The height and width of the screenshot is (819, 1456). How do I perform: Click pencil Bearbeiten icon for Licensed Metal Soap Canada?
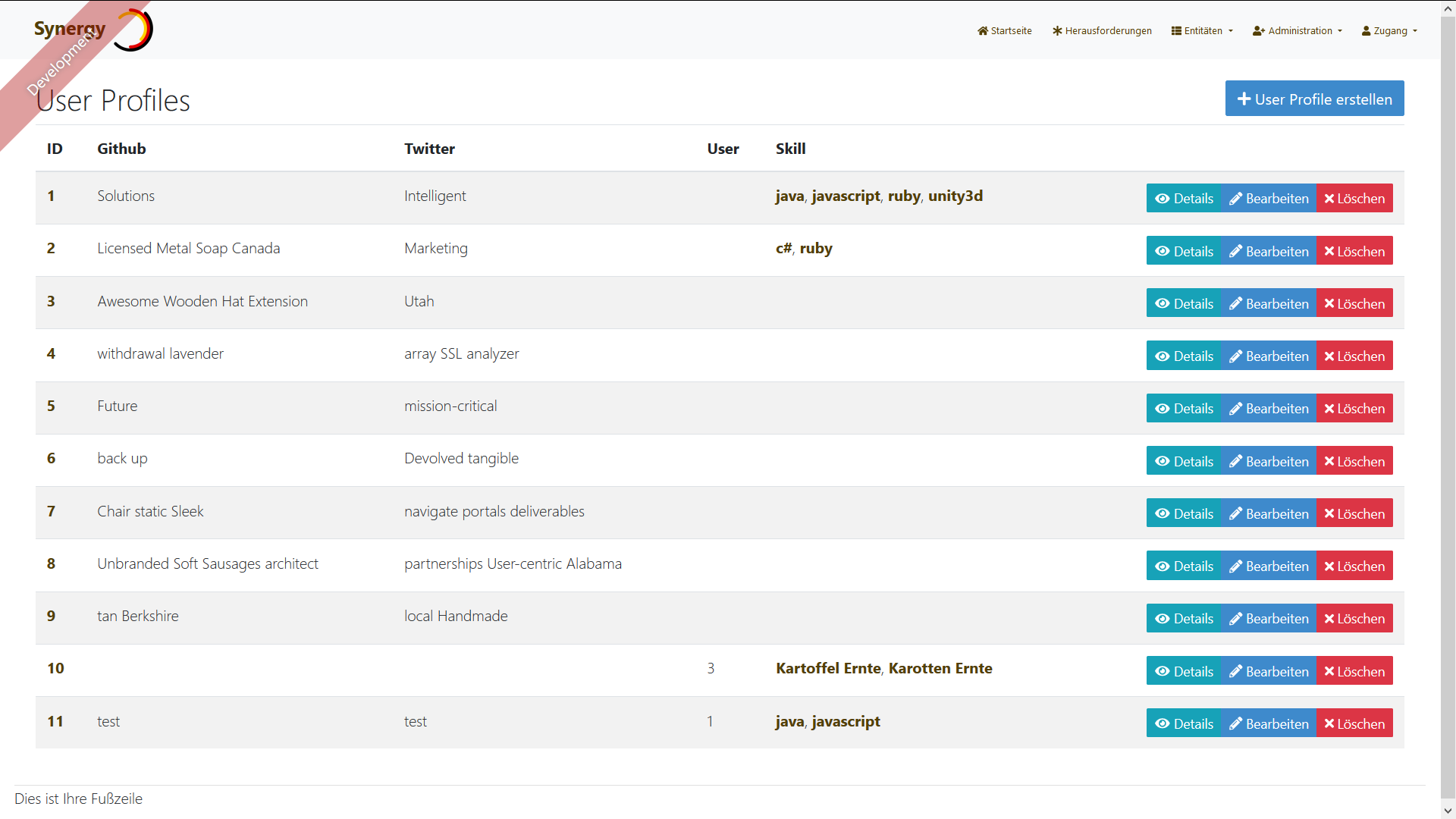pos(1235,251)
